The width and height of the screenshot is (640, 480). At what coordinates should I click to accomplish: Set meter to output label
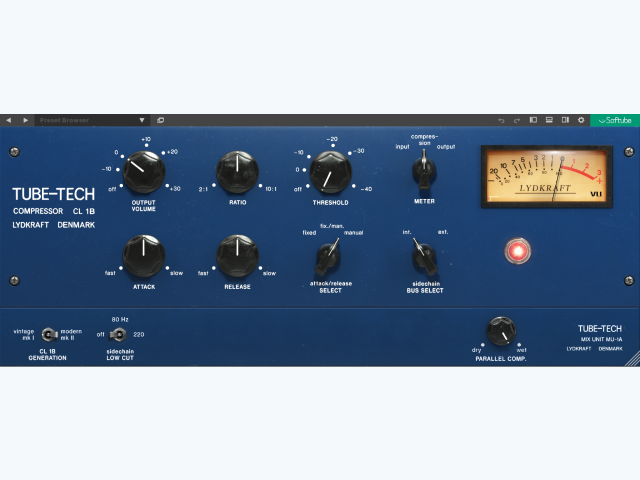pyautogui.click(x=446, y=147)
